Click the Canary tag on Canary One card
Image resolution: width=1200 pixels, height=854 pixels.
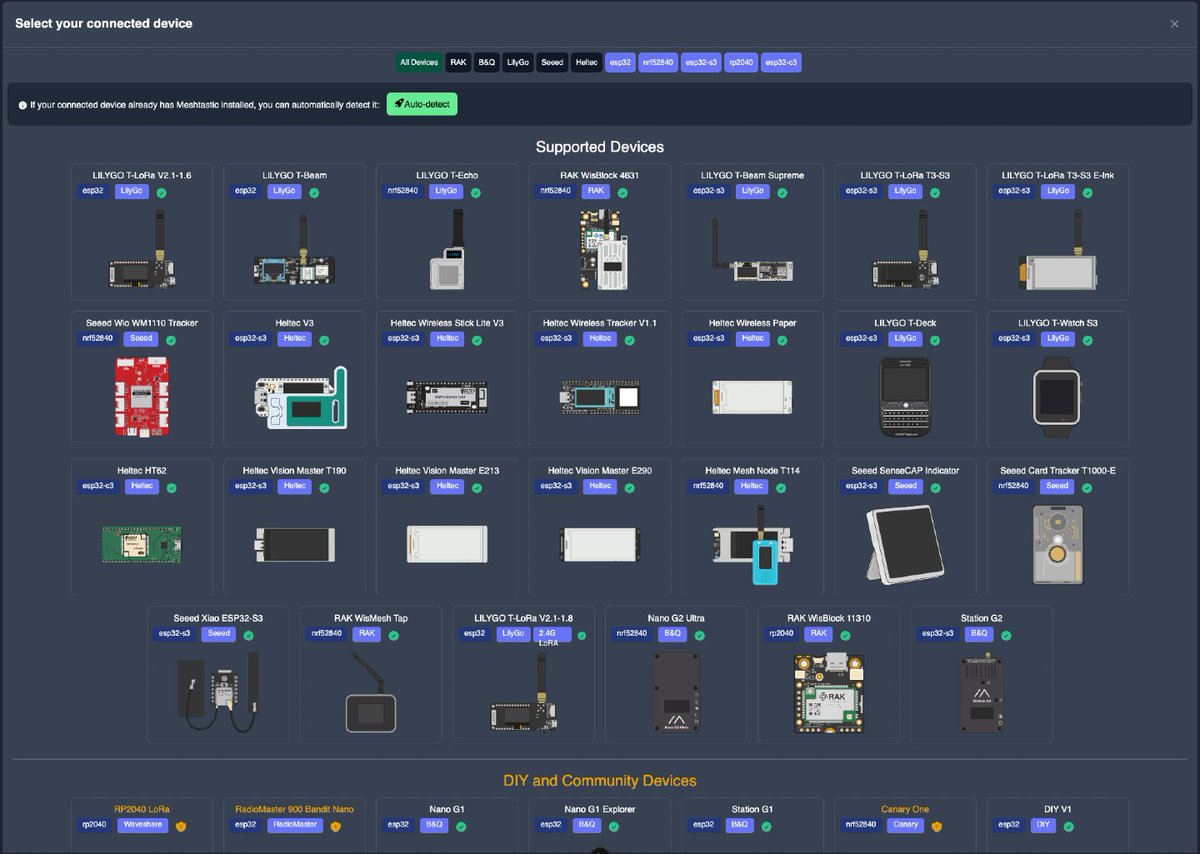click(x=906, y=825)
